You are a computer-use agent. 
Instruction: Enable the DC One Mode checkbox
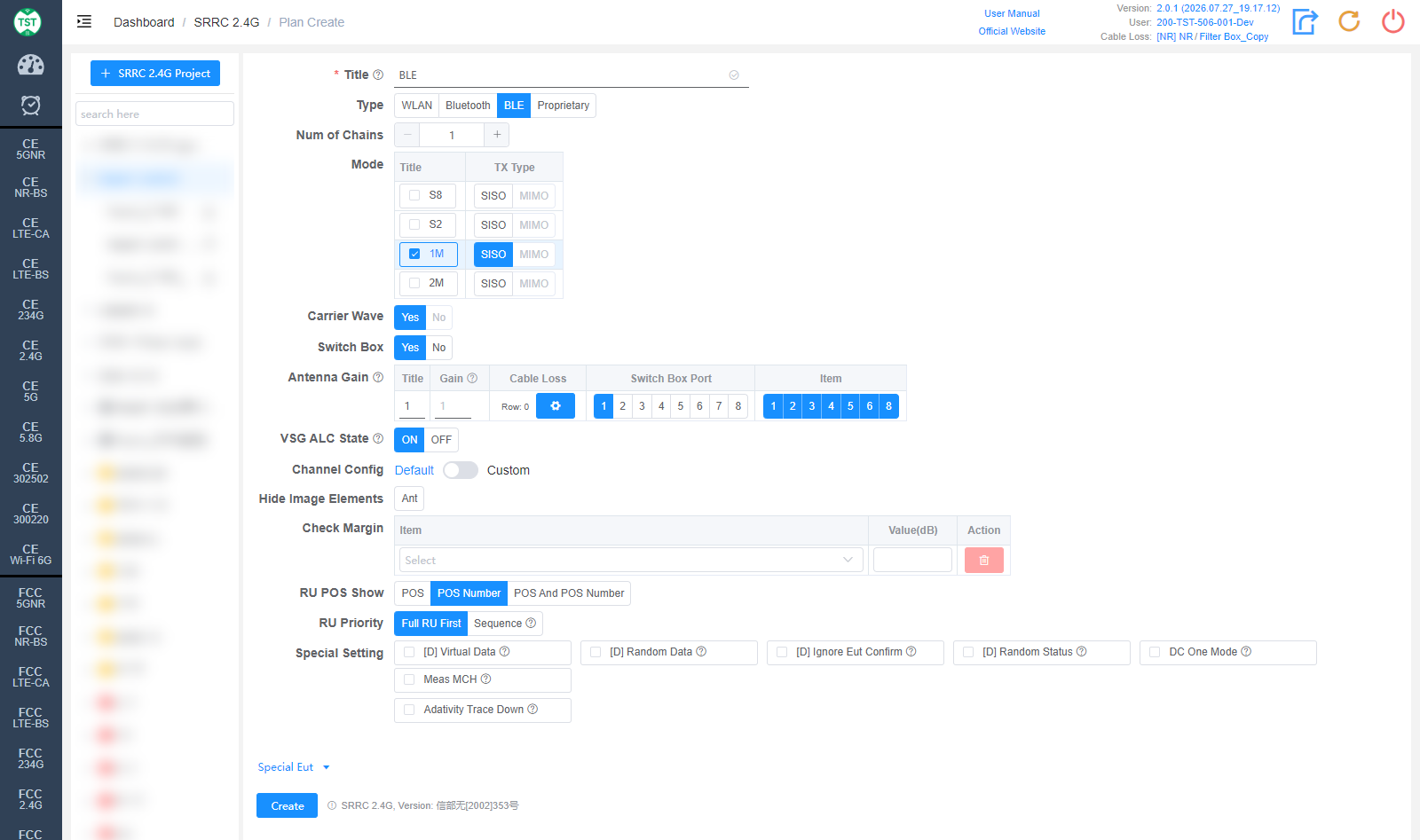point(1155,652)
